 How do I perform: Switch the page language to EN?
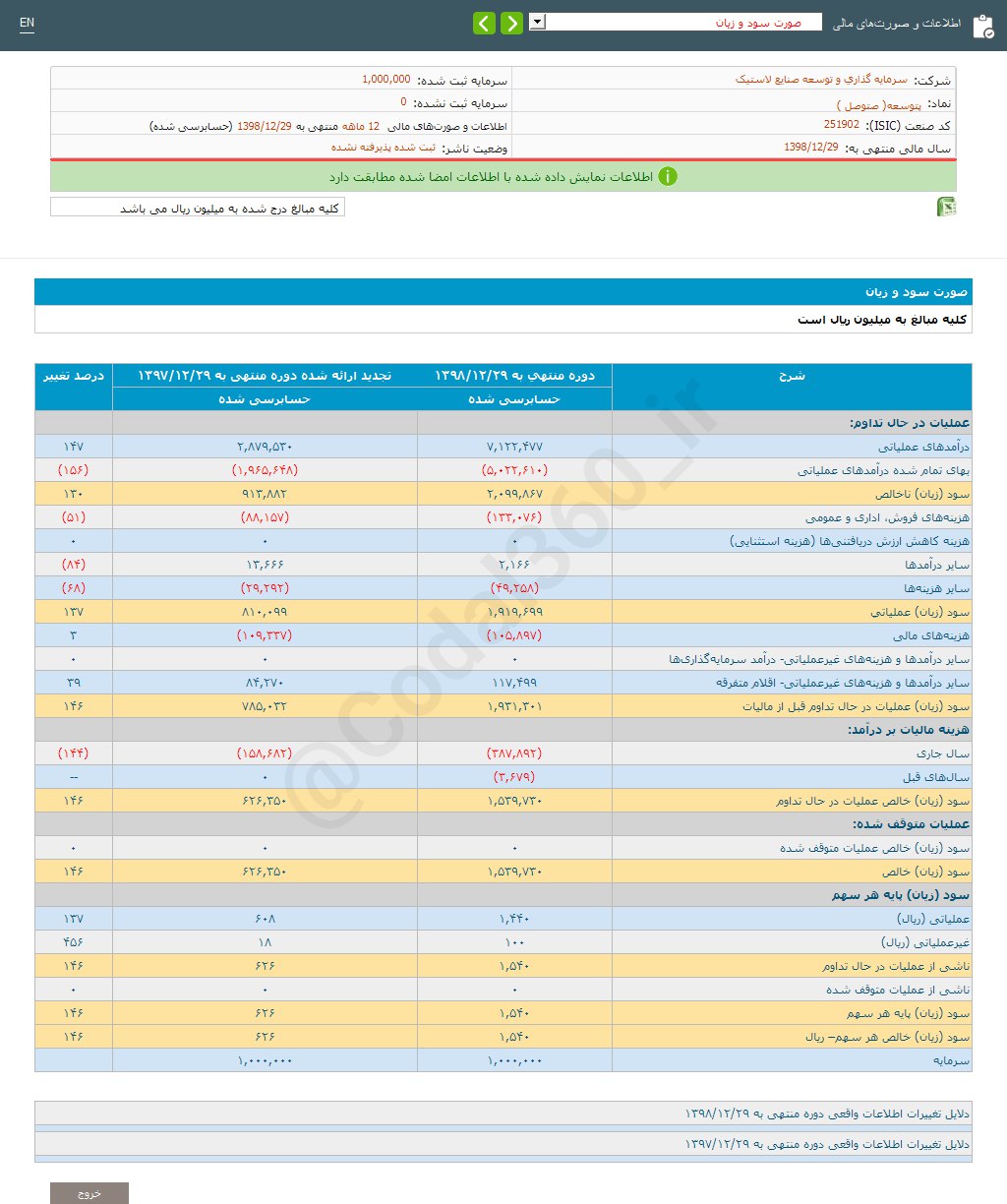coord(27,23)
